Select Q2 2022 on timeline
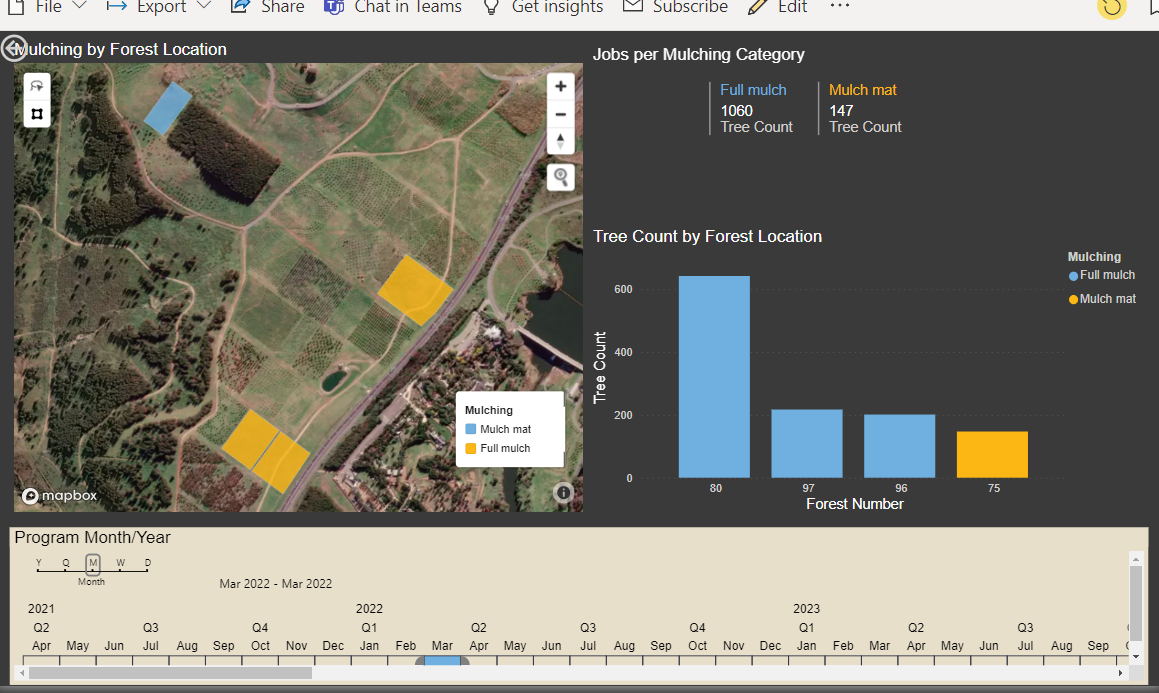This screenshot has width=1159, height=693. pyautogui.click(x=479, y=627)
